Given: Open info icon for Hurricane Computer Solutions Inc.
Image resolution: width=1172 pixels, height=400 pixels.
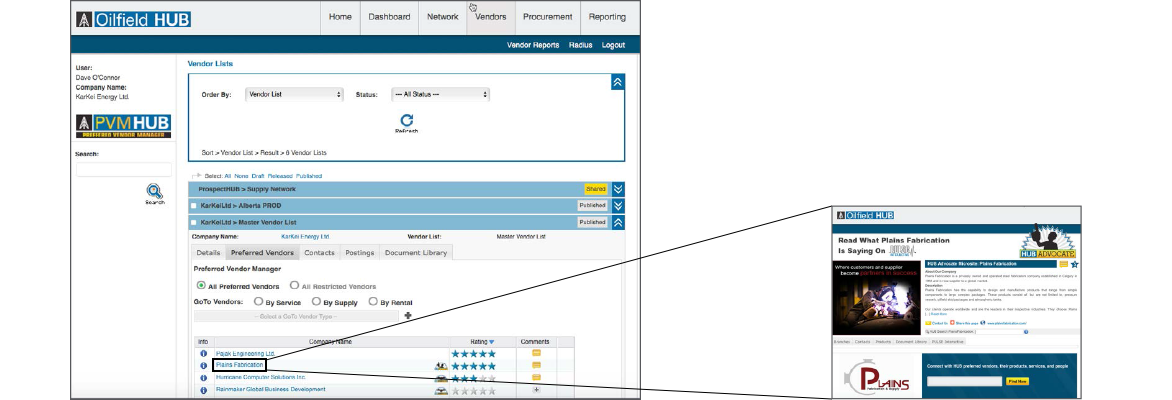Looking at the screenshot, I should point(203,378).
